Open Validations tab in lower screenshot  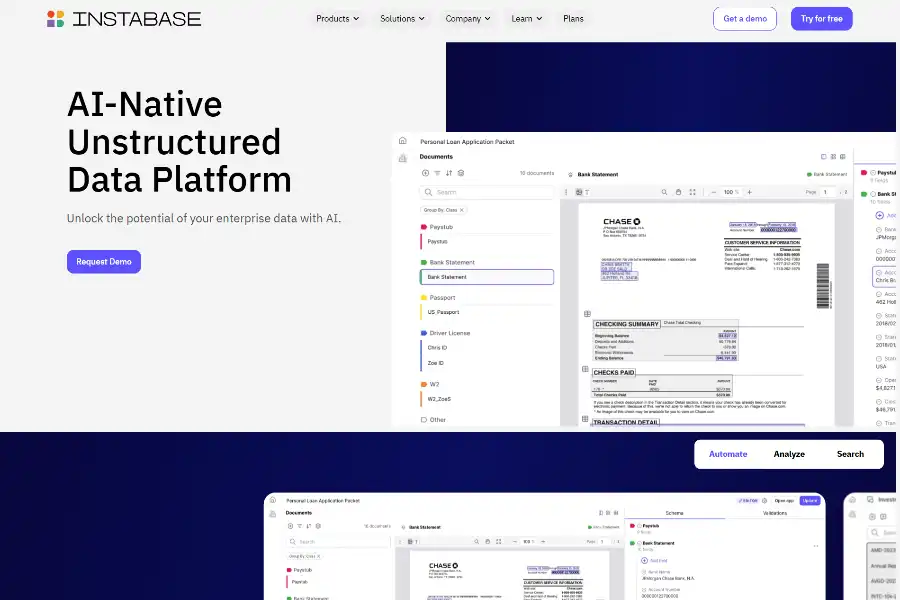pos(775,513)
